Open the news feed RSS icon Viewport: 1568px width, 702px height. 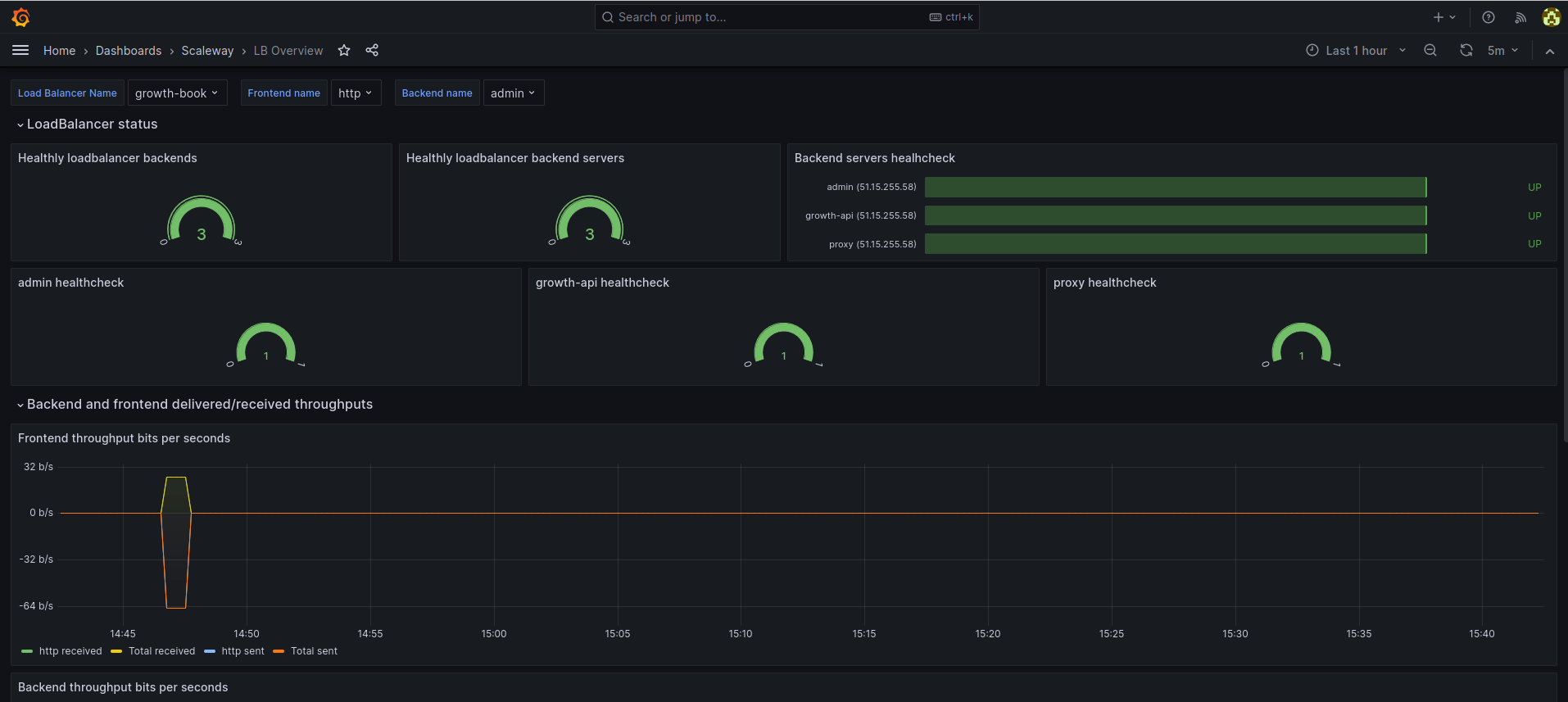coord(1520,17)
